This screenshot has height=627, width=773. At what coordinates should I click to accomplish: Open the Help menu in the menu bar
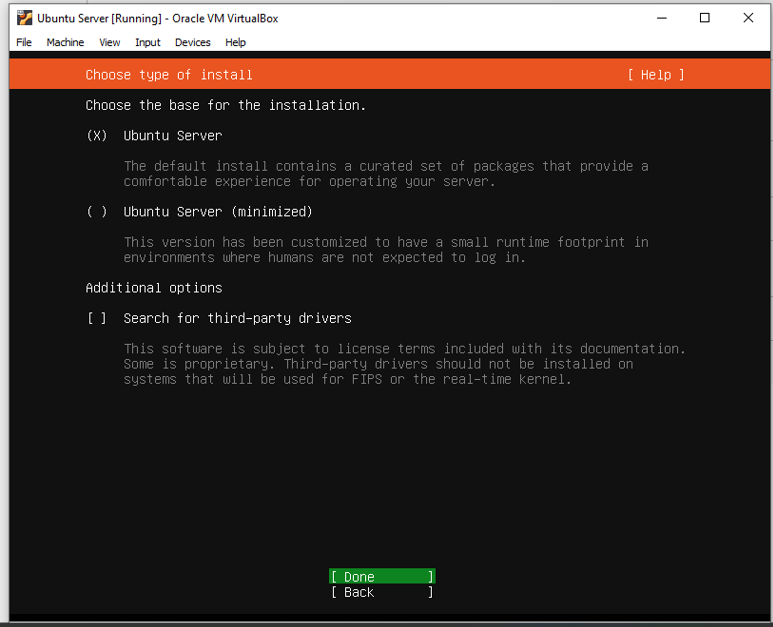point(235,42)
